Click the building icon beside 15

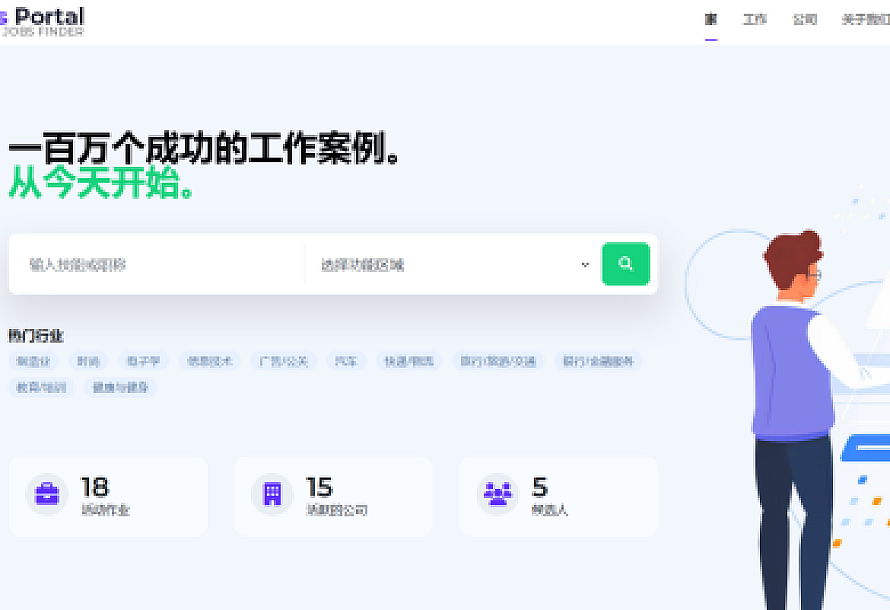(x=272, y=494)
